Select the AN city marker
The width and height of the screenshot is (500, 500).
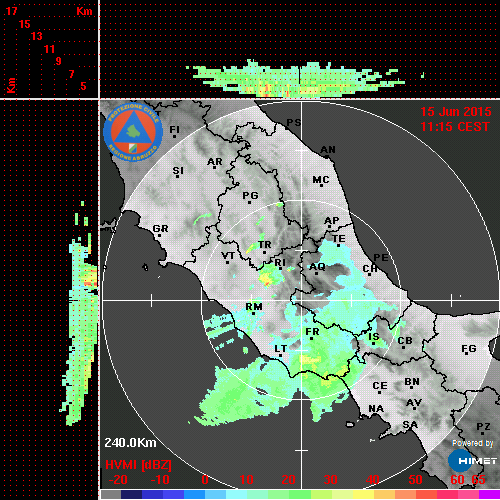[327, 157]
